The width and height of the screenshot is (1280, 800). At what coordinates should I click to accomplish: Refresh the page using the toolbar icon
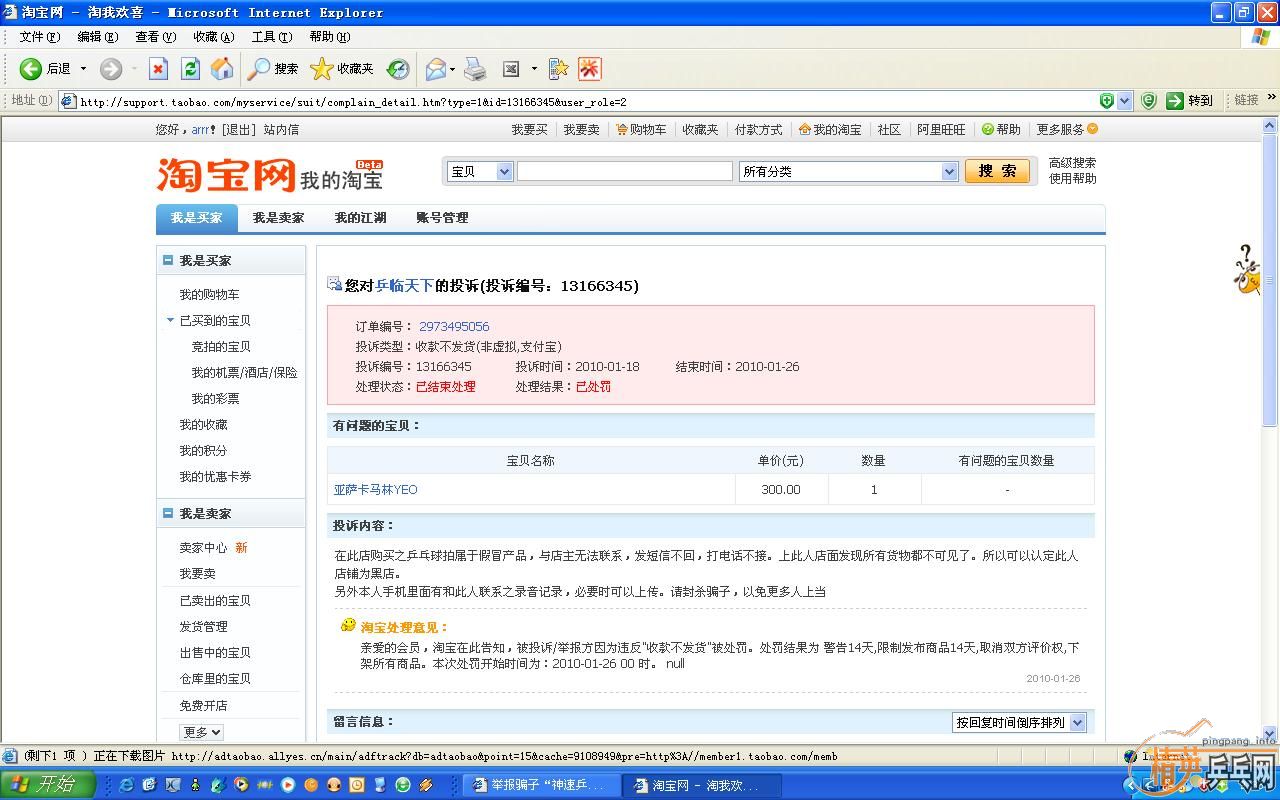[190, 69]
